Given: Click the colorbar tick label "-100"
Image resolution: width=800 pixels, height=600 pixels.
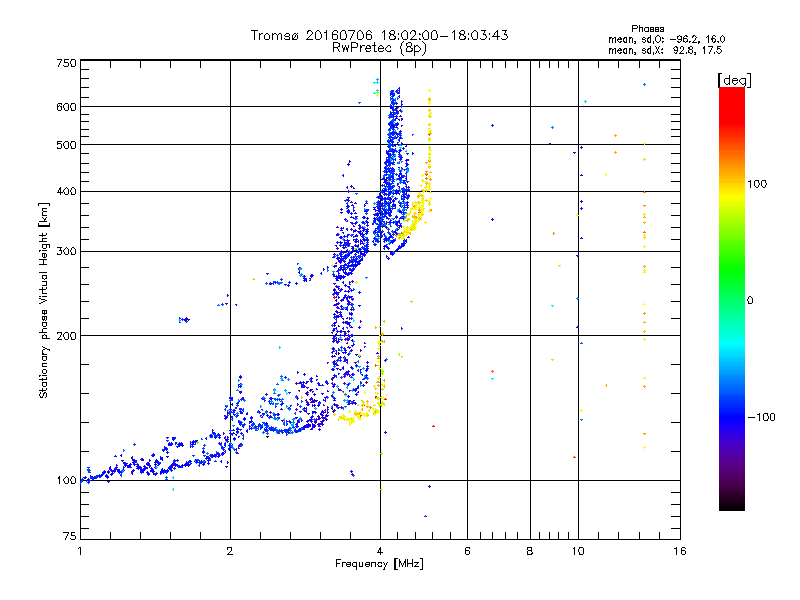Looking at the screenshot, I should pos(762,417).
